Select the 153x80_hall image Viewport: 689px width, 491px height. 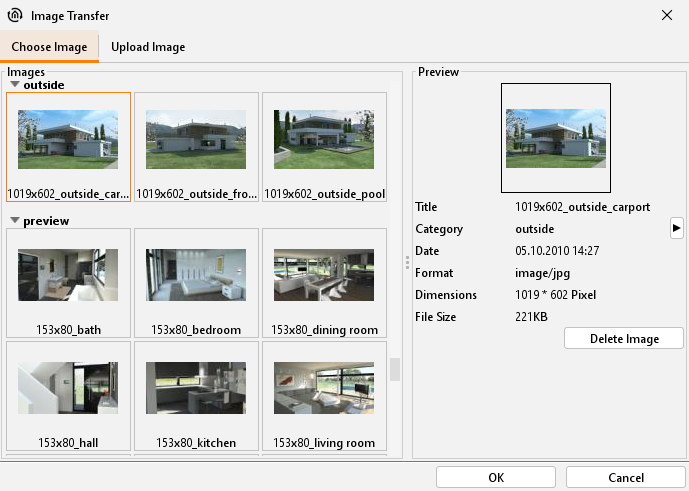68,396
